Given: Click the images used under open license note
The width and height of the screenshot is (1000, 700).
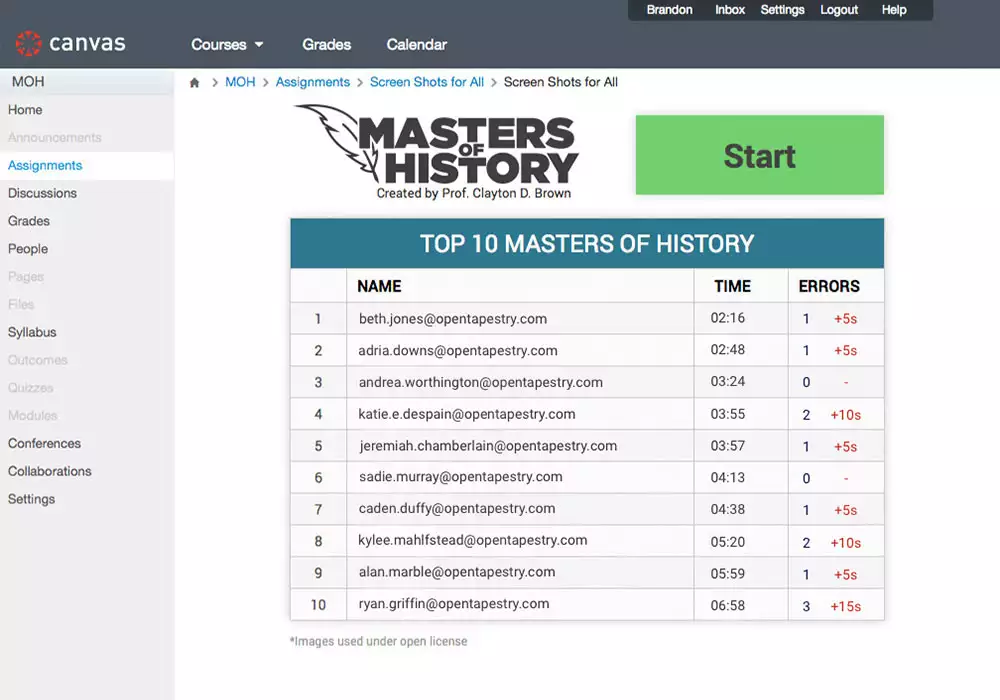Looking at the screenshot, I should (x=378, y=641).
